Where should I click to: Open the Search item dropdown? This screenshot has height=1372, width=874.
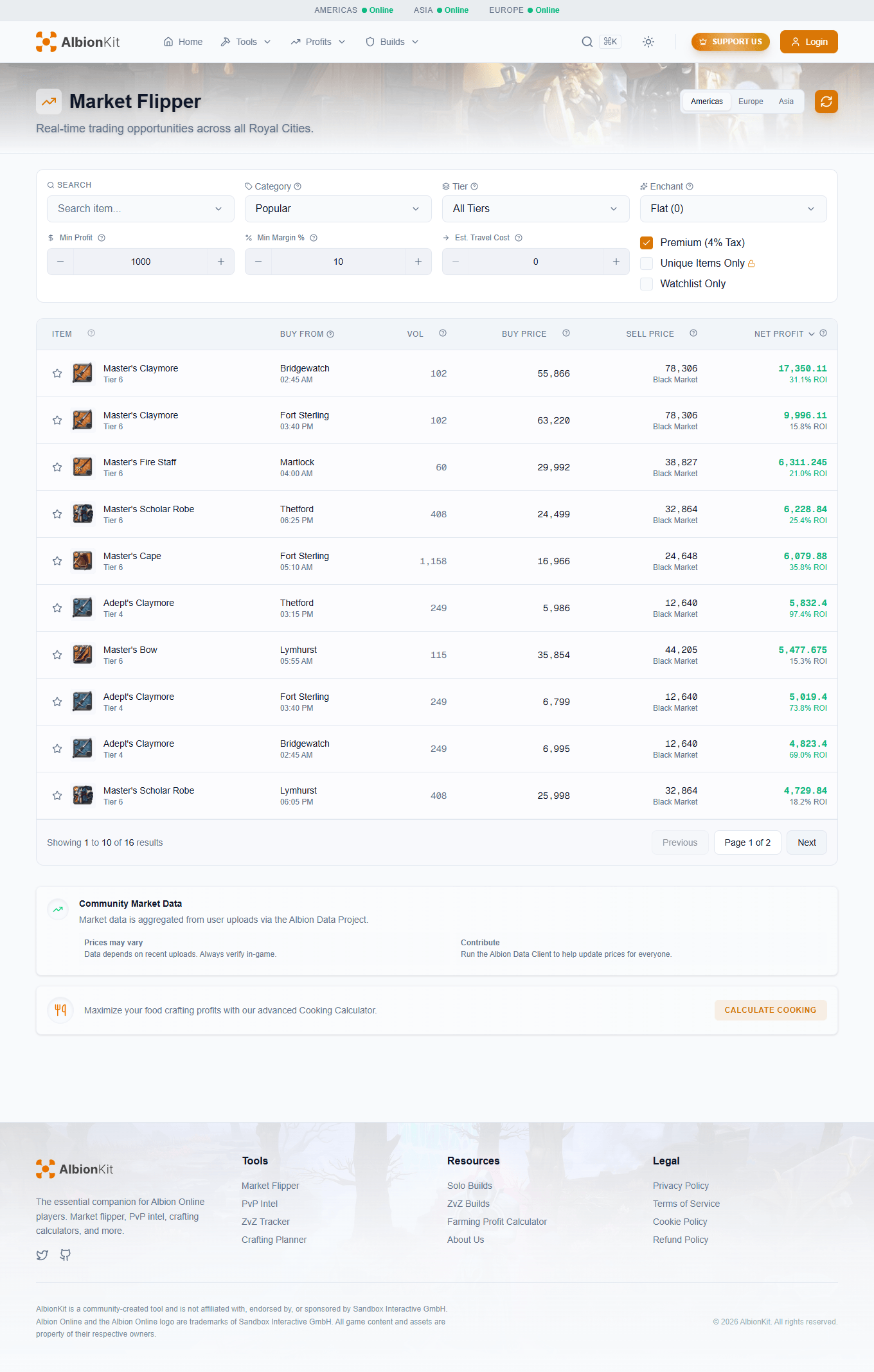click(x=141, y=209)
